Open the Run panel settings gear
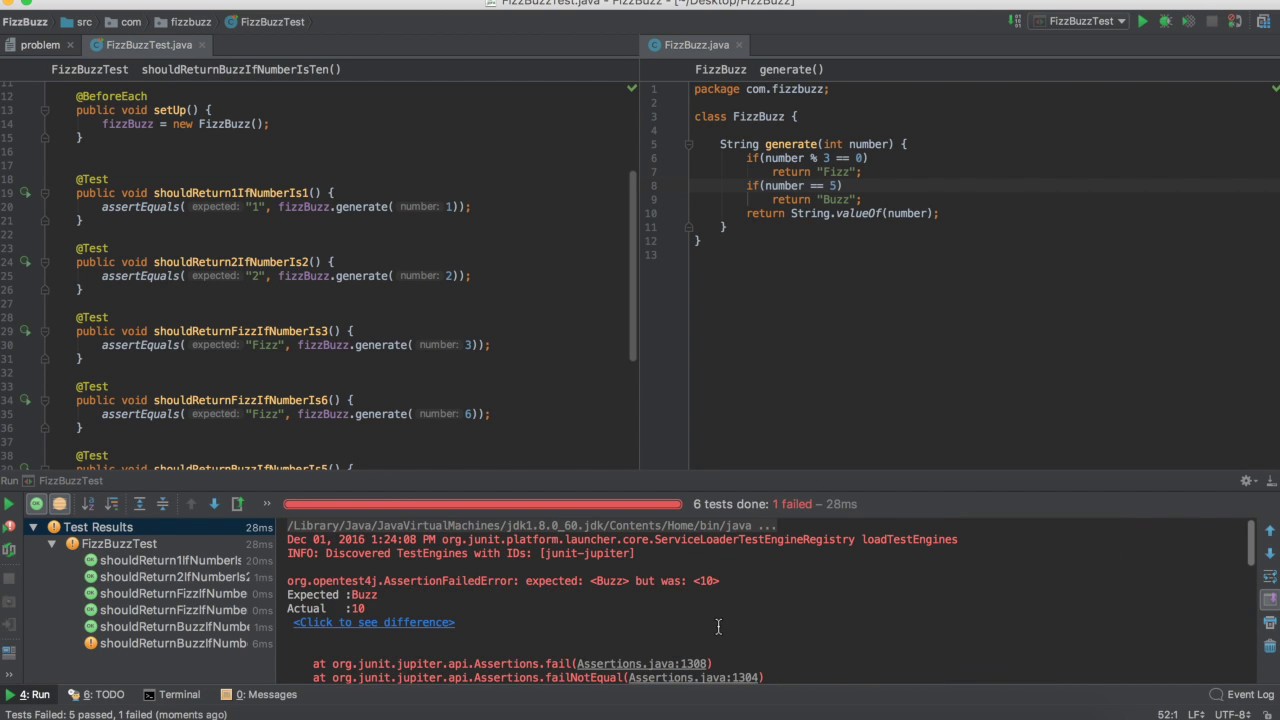 click(1246, 480)
